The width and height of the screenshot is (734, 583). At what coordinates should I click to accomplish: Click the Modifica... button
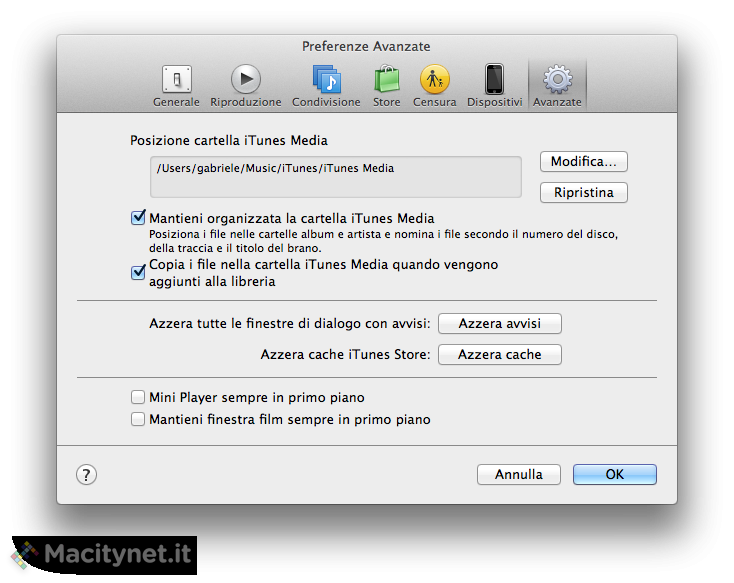[584, 162]
